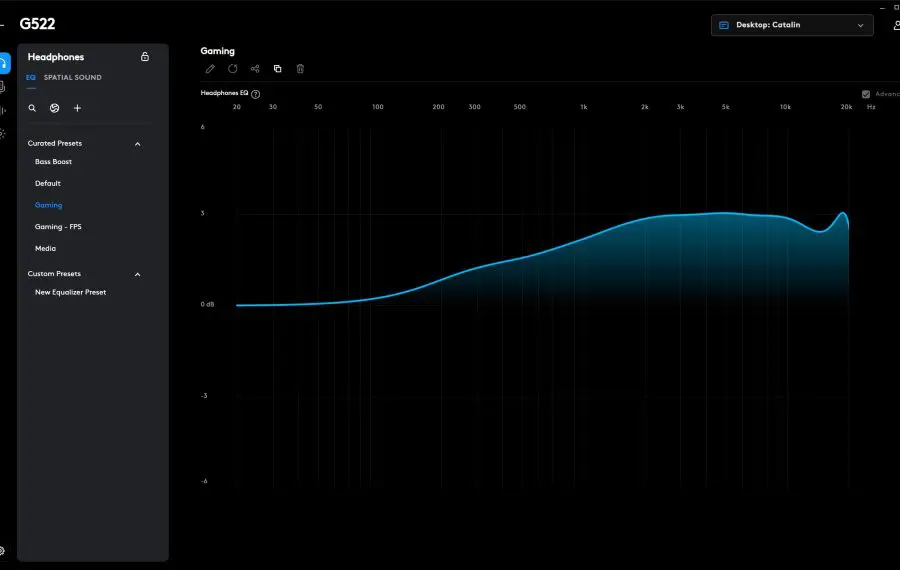
Task: Click the 500 frequency label
Action: click(x=519, y=107)
